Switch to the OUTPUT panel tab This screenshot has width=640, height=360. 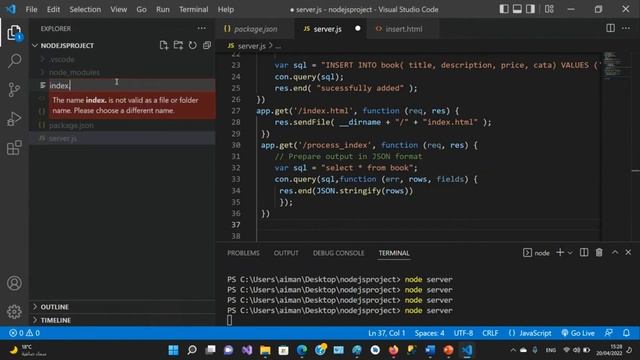(286, 253)
